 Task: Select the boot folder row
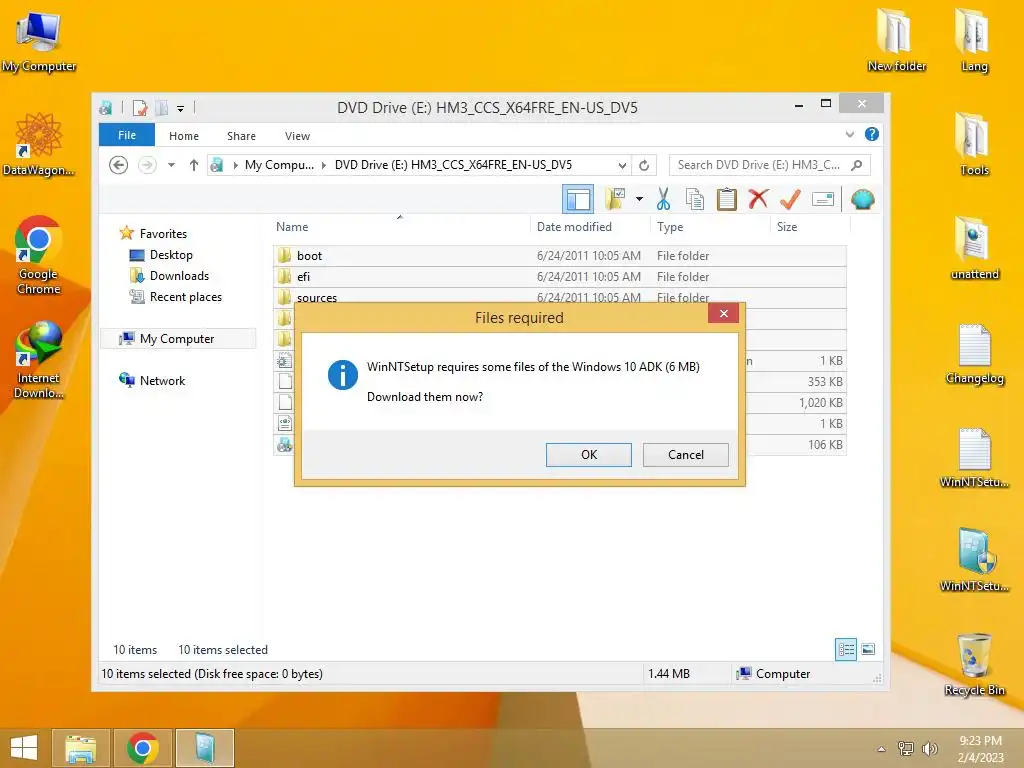(x=560, y=255)
